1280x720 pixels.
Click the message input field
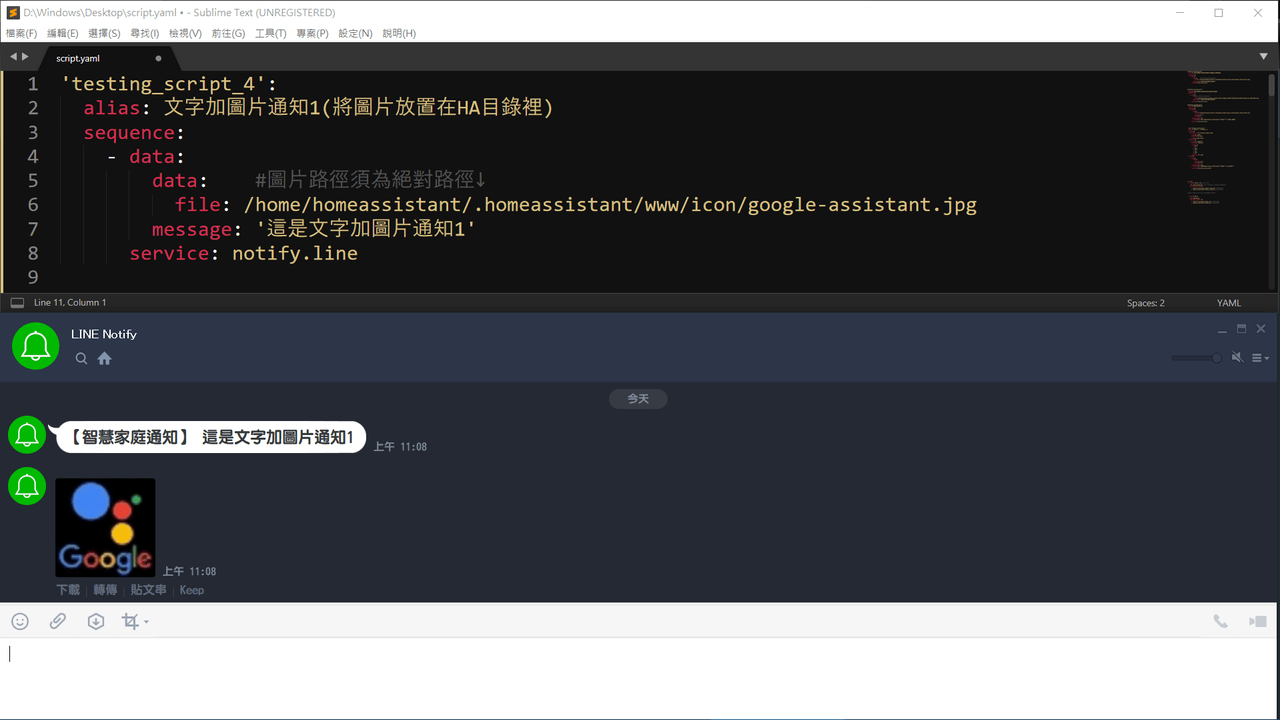pos(640,677)
